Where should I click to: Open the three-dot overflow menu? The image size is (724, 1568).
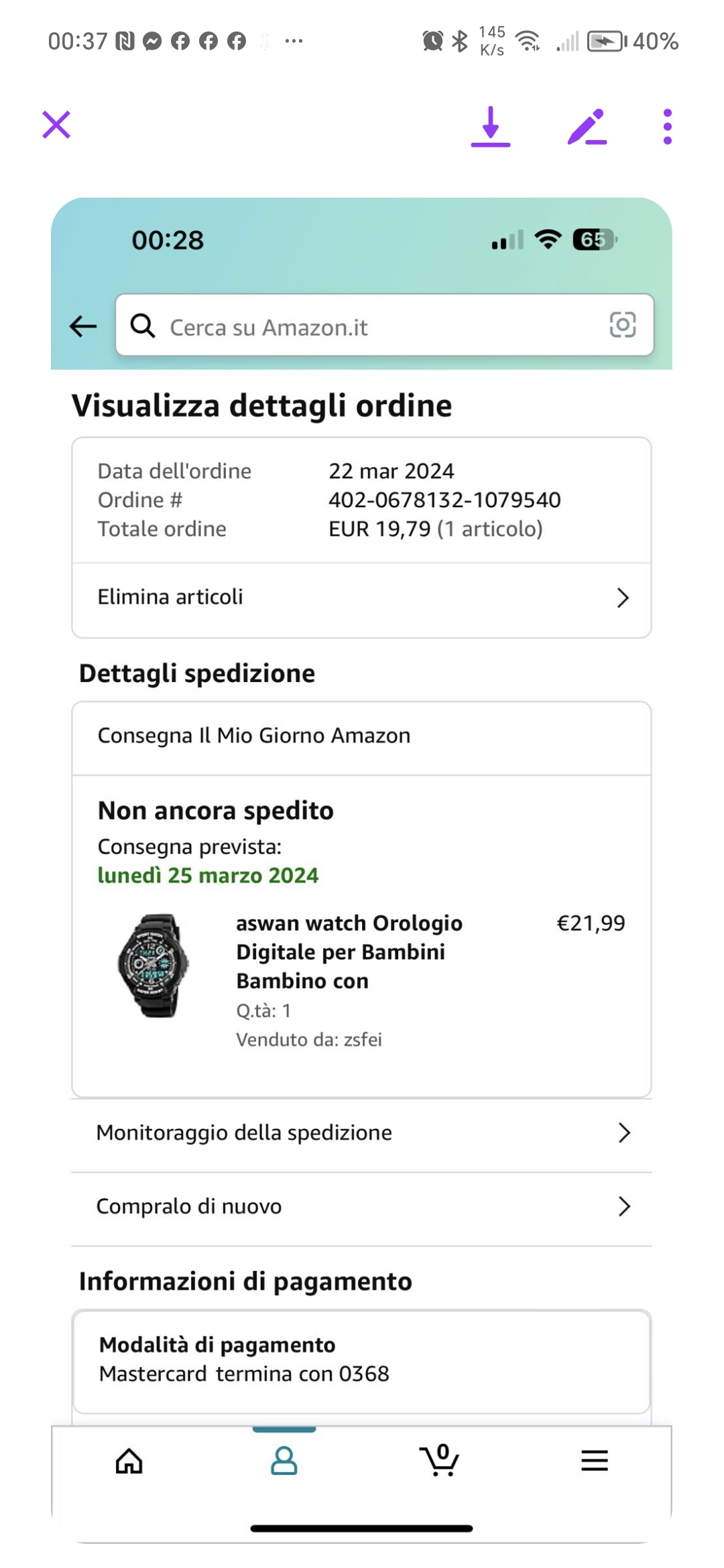(667, 127)
